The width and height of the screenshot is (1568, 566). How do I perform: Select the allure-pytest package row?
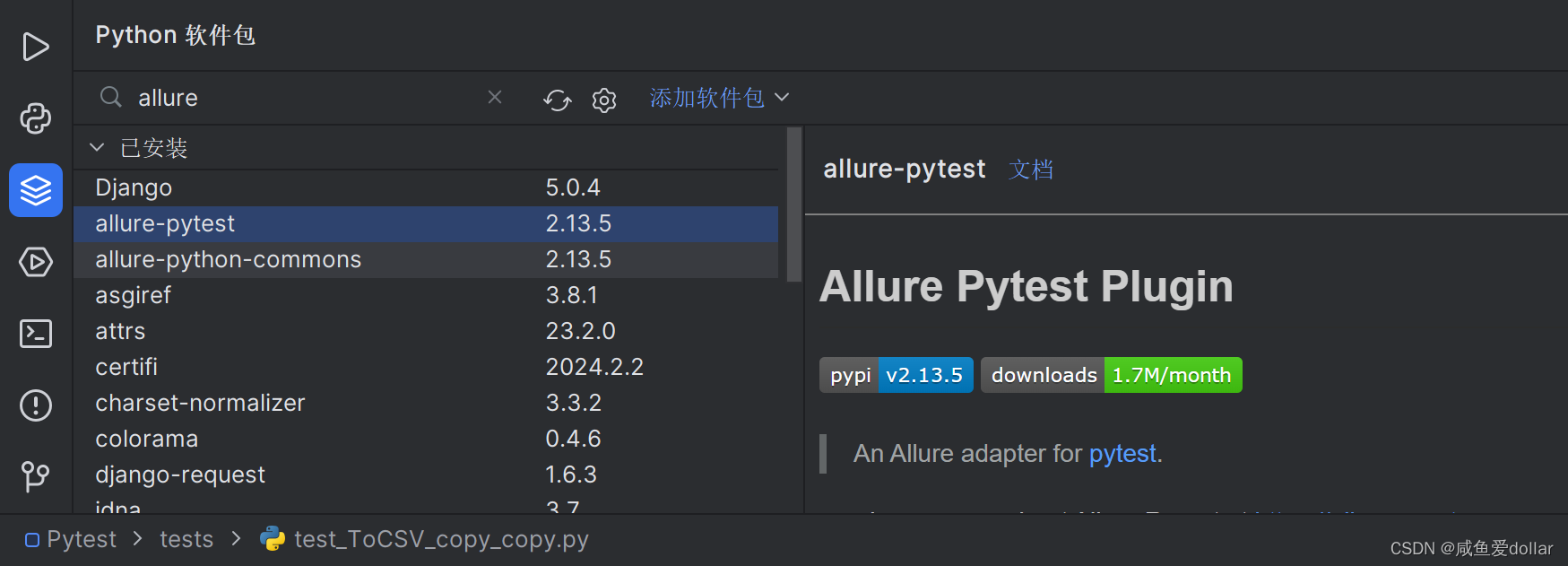(x=426, y=223)
